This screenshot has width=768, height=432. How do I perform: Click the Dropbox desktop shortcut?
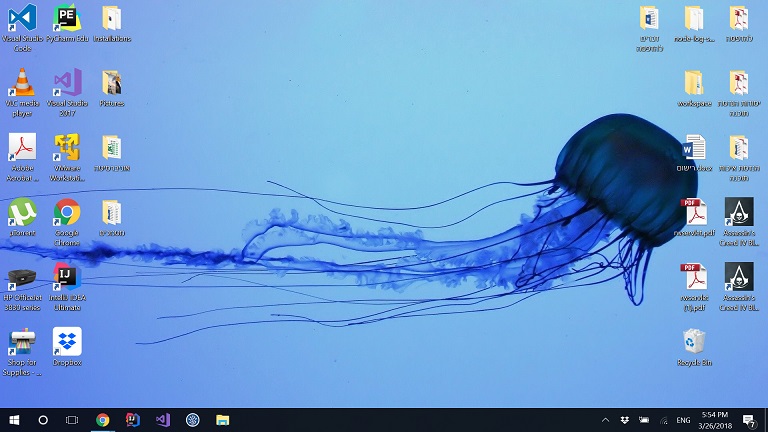click(67, 342)
